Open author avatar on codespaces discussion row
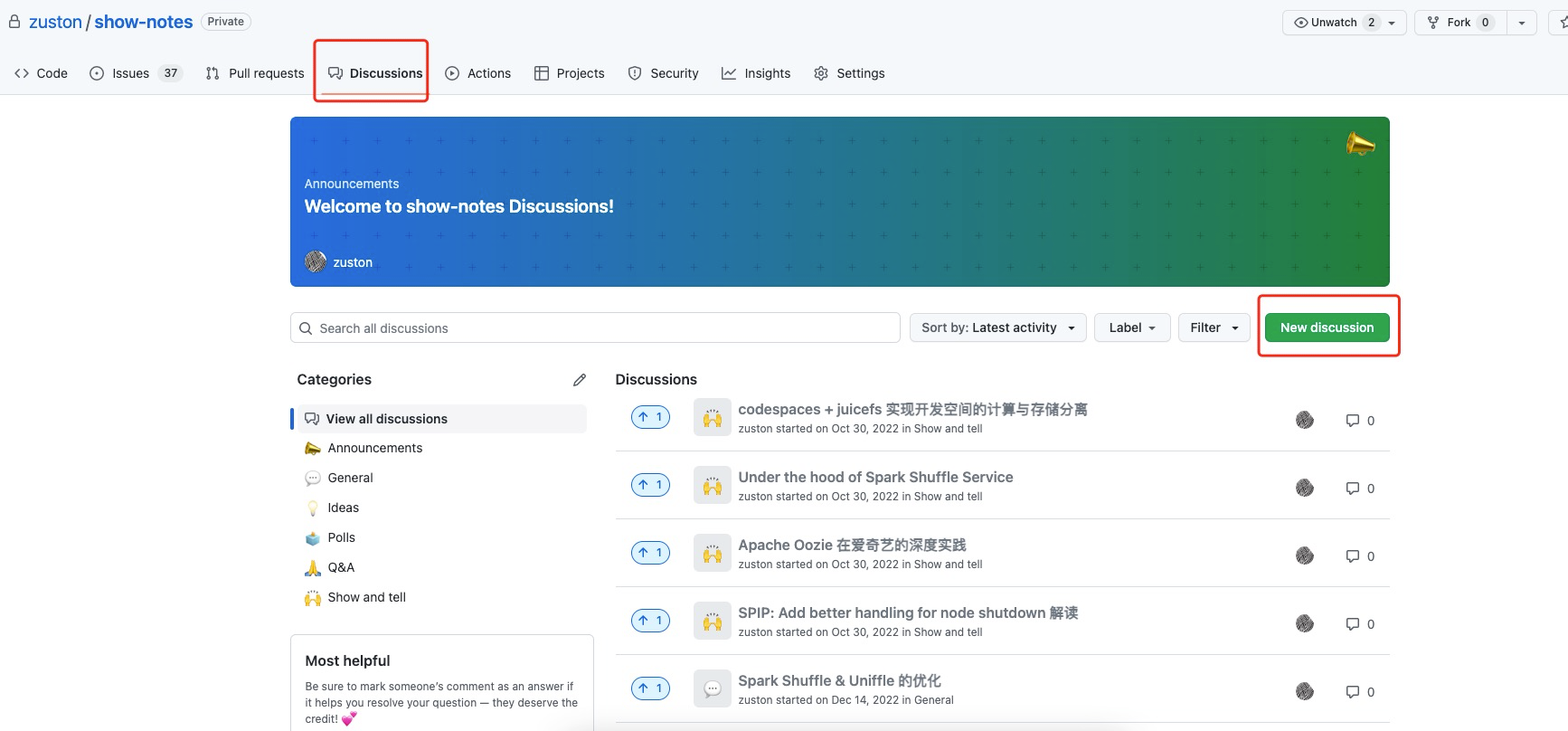This screenshot has width=1568, height=731. tap(1305, 420)
